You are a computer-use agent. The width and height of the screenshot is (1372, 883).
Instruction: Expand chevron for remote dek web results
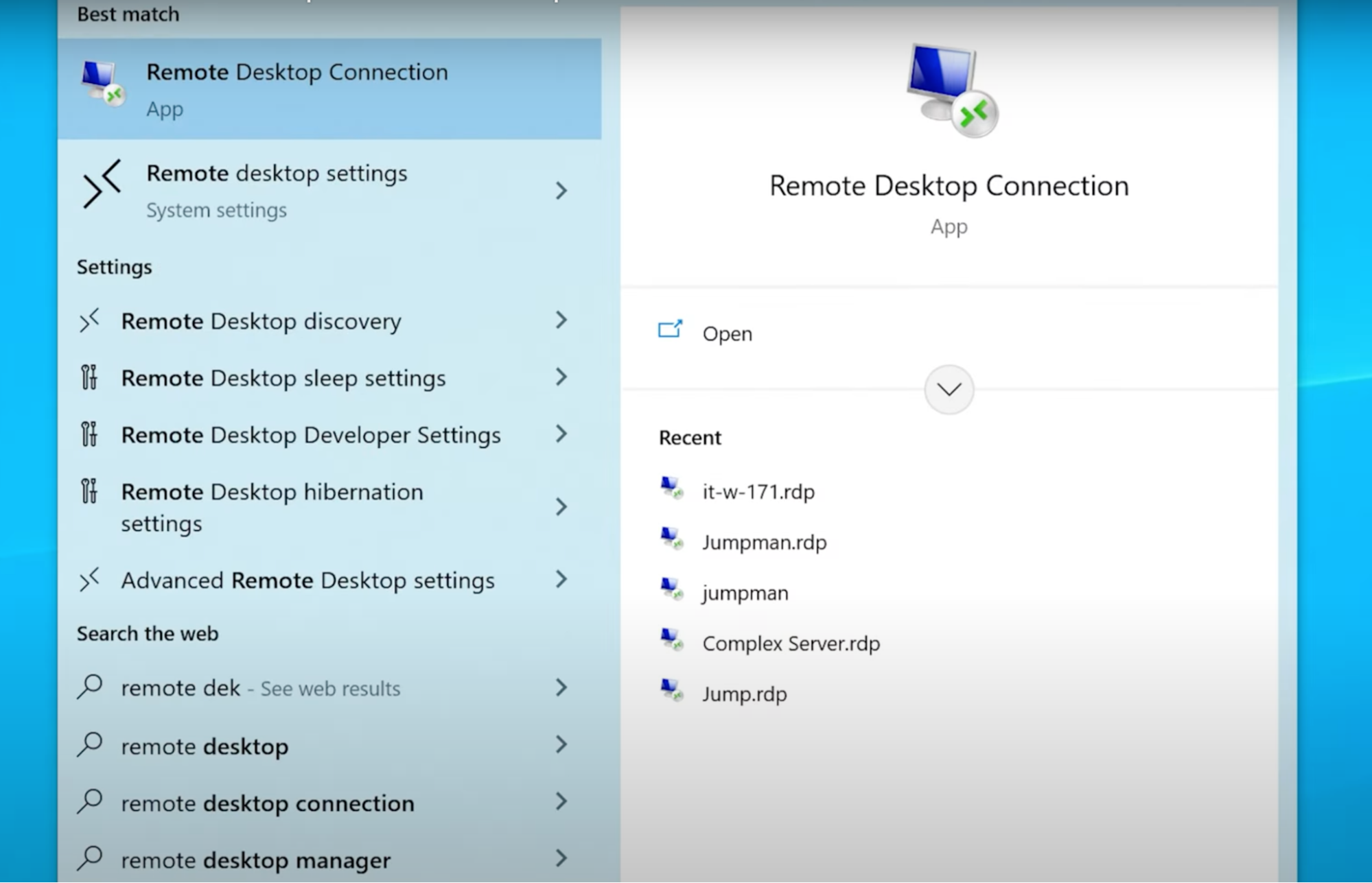click(x=561, y=687)
